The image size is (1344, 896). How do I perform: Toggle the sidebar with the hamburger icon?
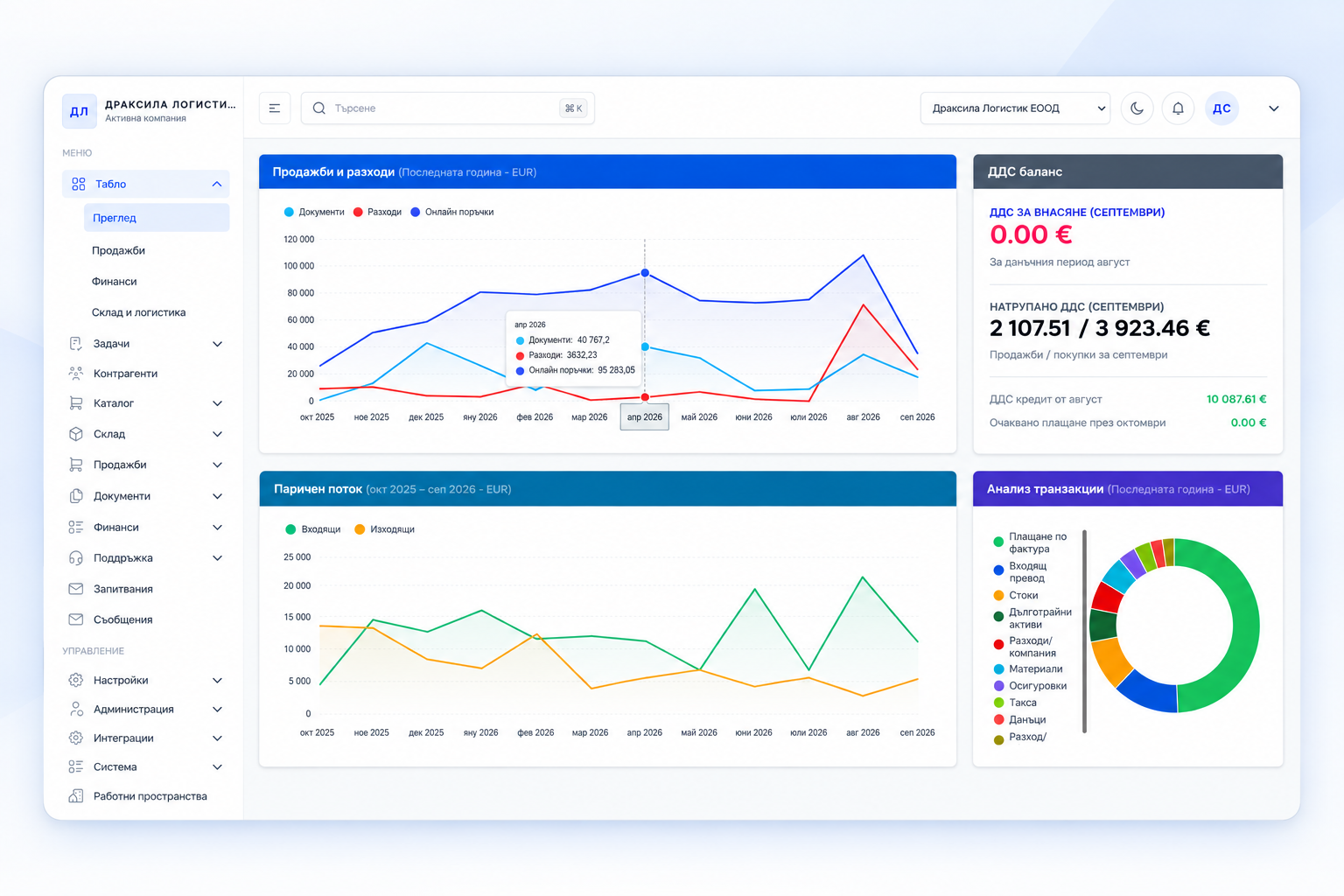tap(275, 108)
